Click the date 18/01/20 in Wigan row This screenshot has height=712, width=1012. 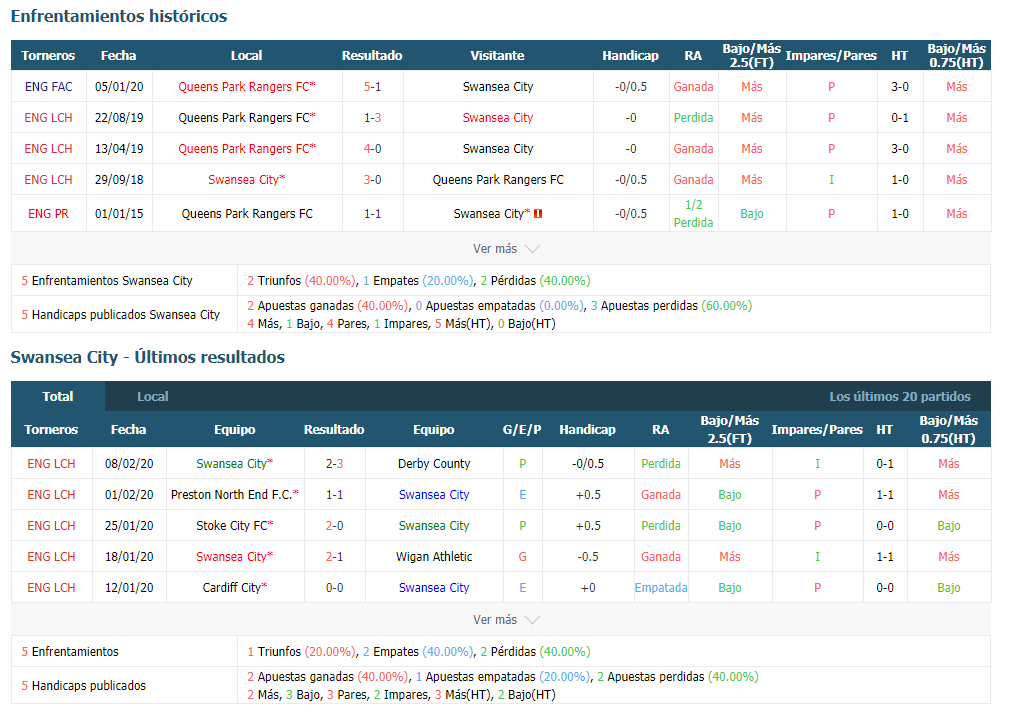click(129, 556)
